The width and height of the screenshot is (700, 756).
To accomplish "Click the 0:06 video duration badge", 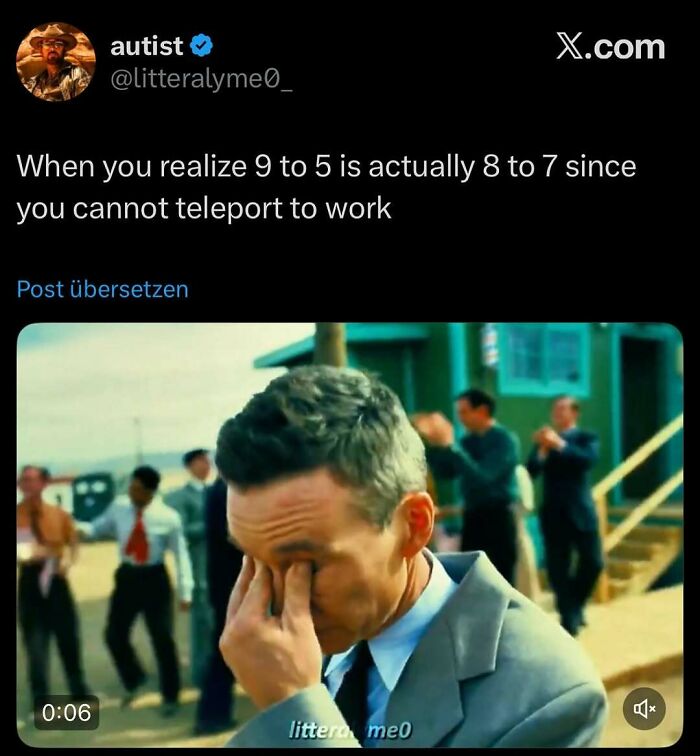I will pos(67,712).
